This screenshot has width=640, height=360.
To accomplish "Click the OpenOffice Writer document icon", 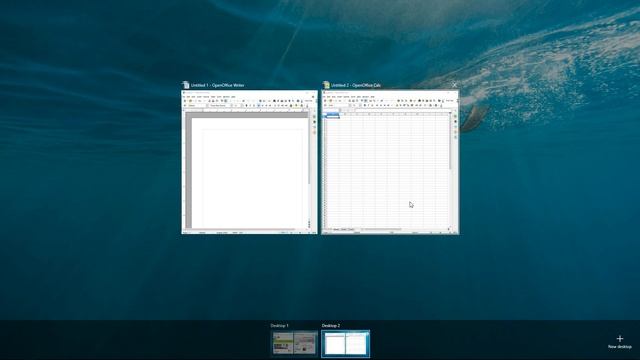I will [186, 85].
